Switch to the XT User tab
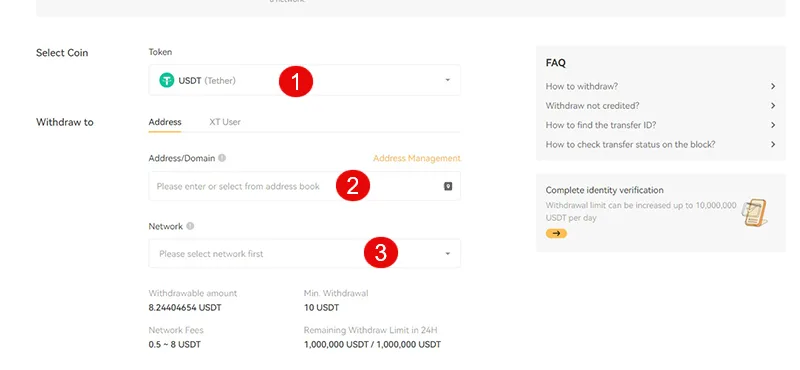 (x=225, y=122)
